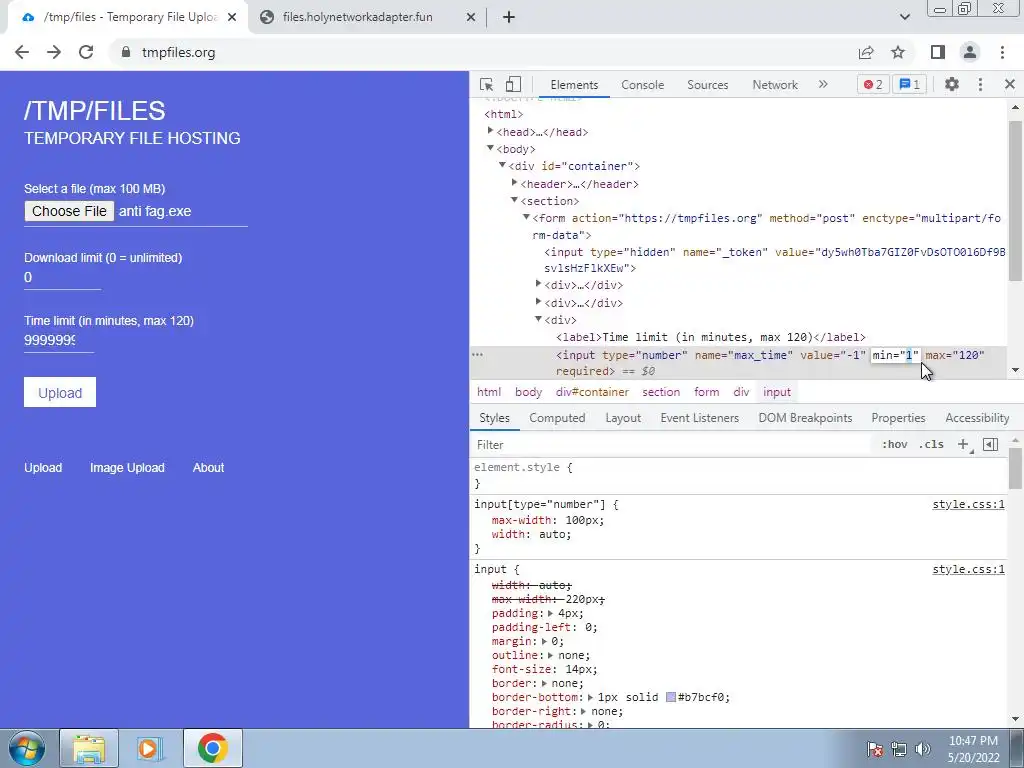Open Layout tab
Image resolution: width=1024 pixels, height=768 pixels.
pos(623,418)
